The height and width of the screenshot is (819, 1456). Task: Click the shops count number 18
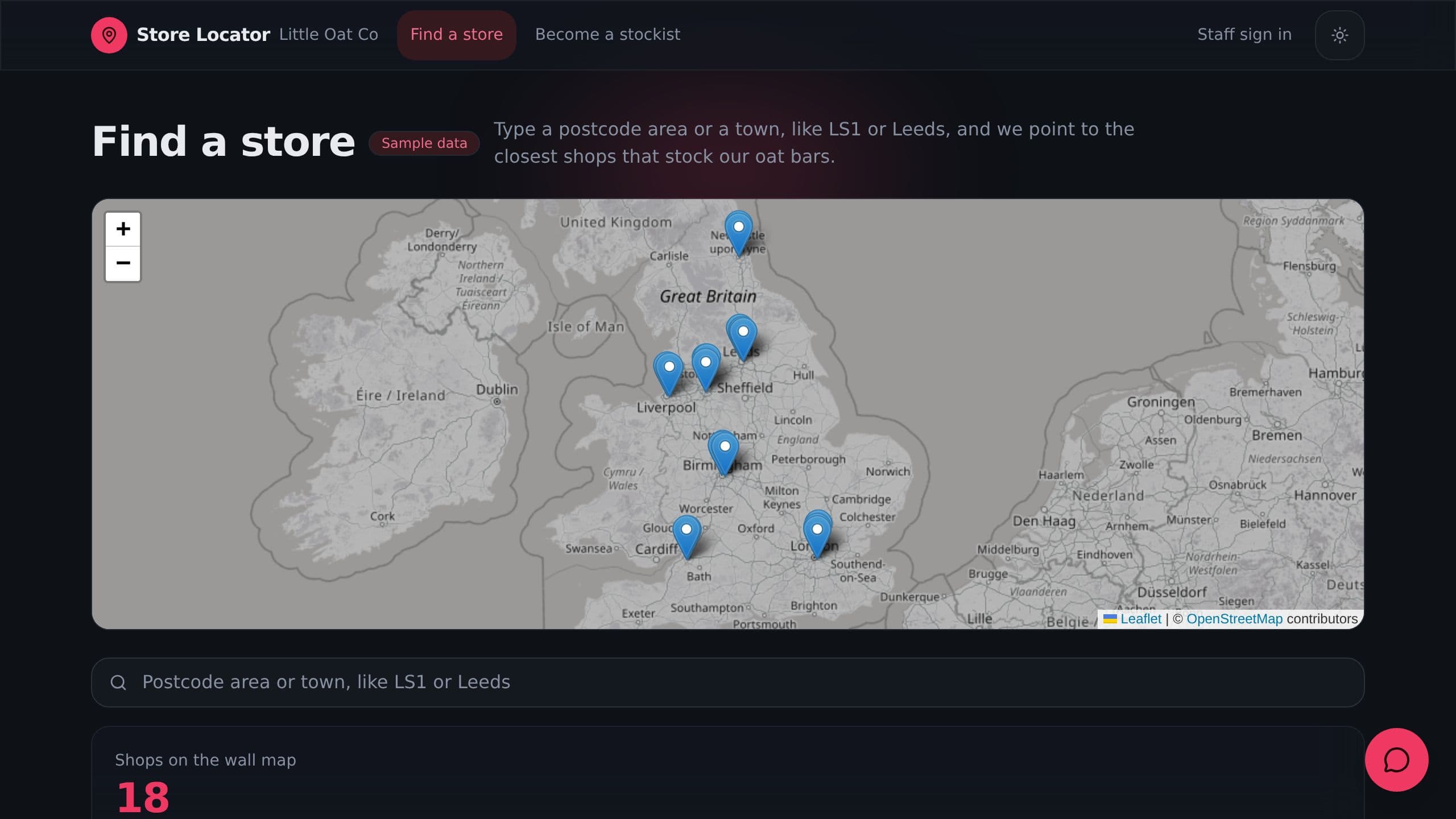tap(143, 797)
